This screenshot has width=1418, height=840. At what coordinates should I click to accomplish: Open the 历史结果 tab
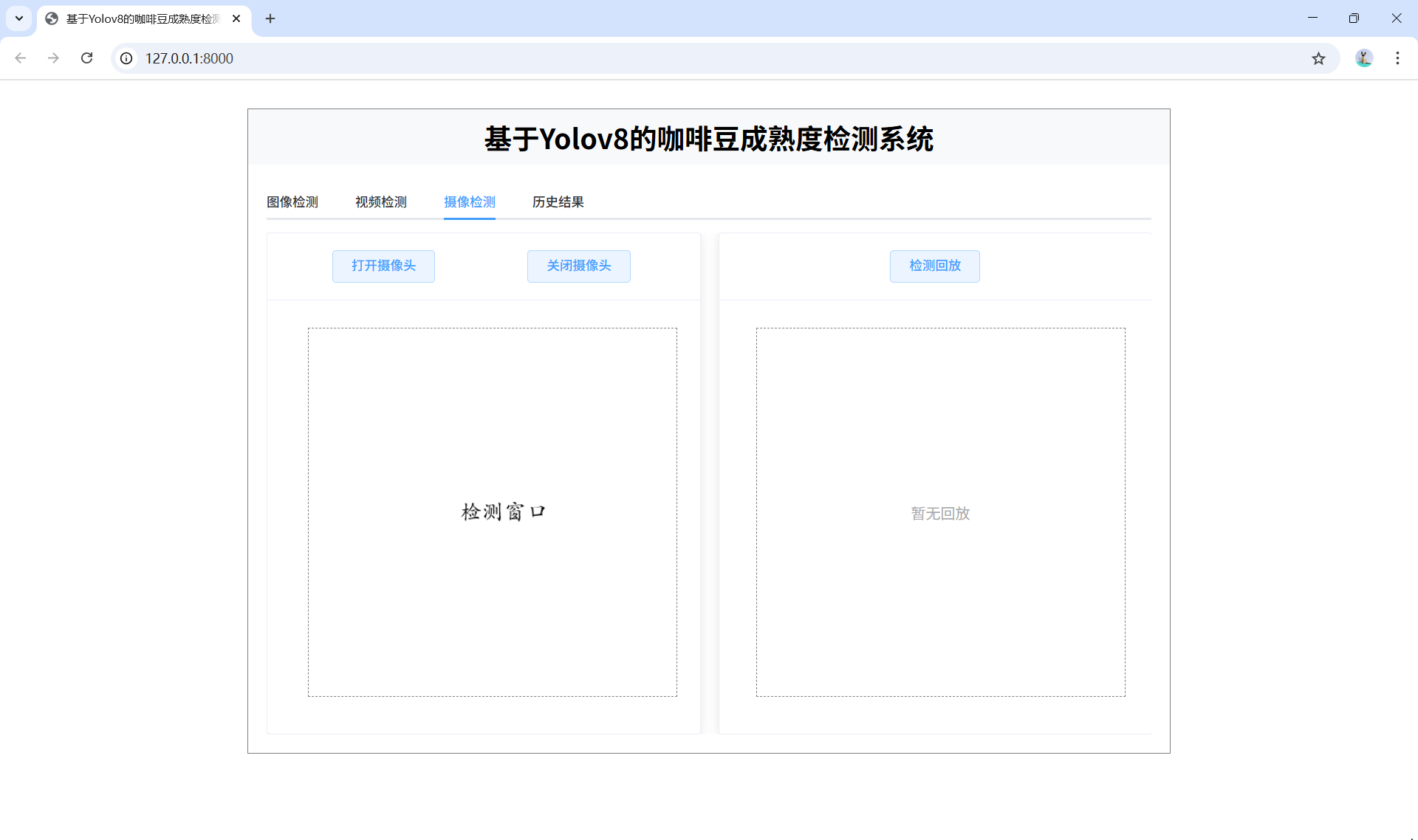pyautogui.click(x=558, y=202)
